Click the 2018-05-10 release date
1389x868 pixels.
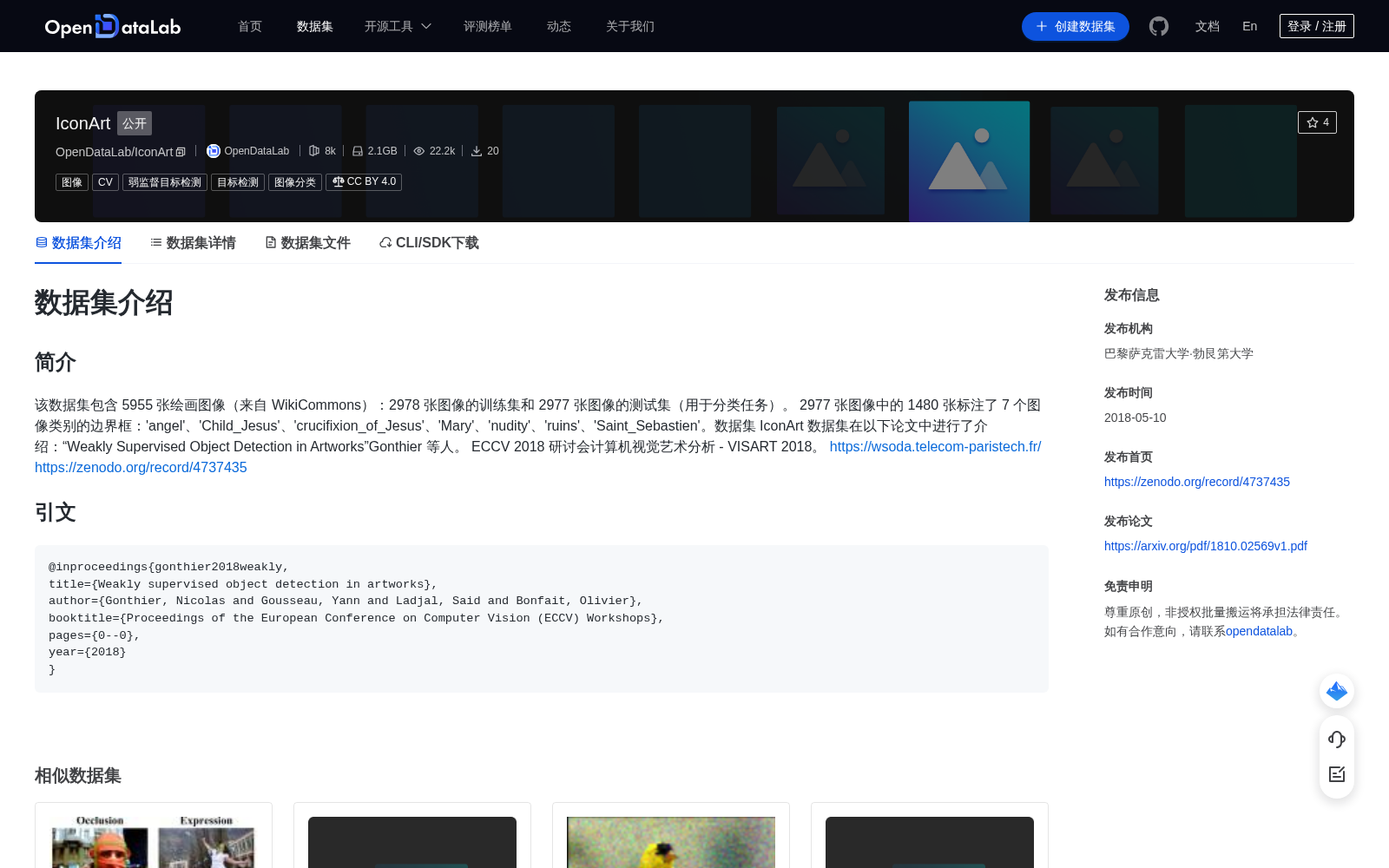(x=1136, y=418)
